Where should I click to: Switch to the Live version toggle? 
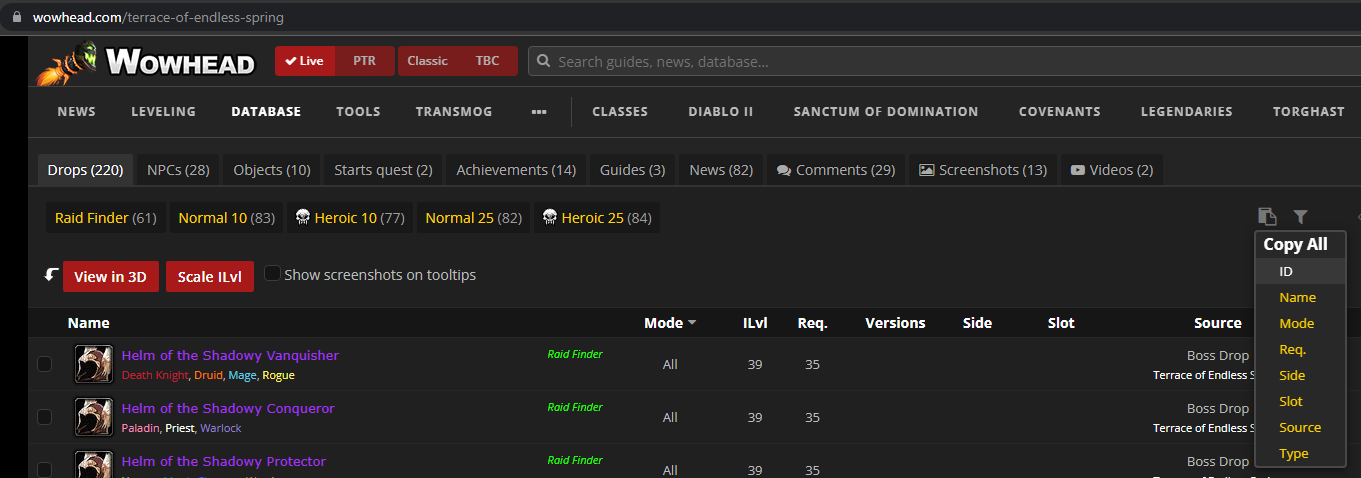coord(305,61)
